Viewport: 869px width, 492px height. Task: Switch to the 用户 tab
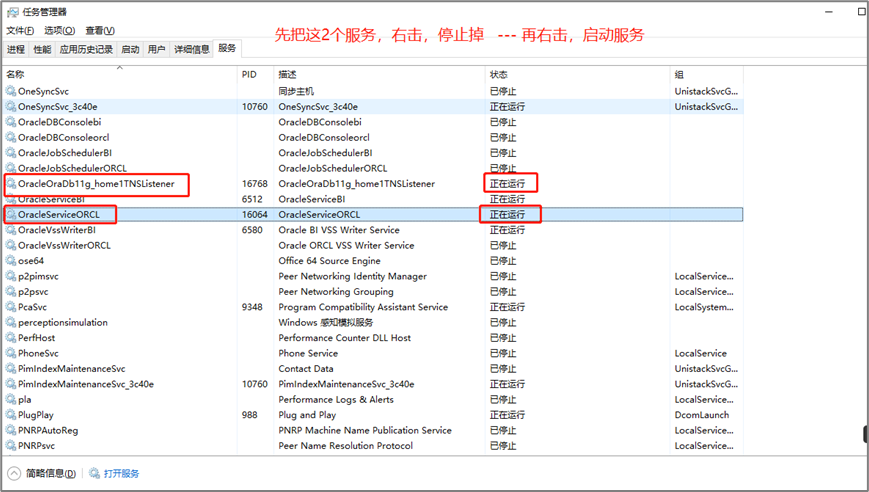(x=156, y=49)
